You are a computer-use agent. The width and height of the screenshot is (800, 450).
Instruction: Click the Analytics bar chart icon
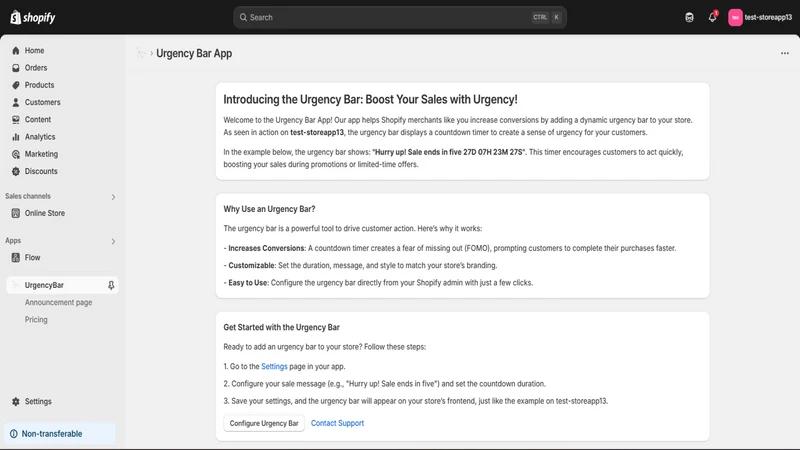tap(16, 137)
